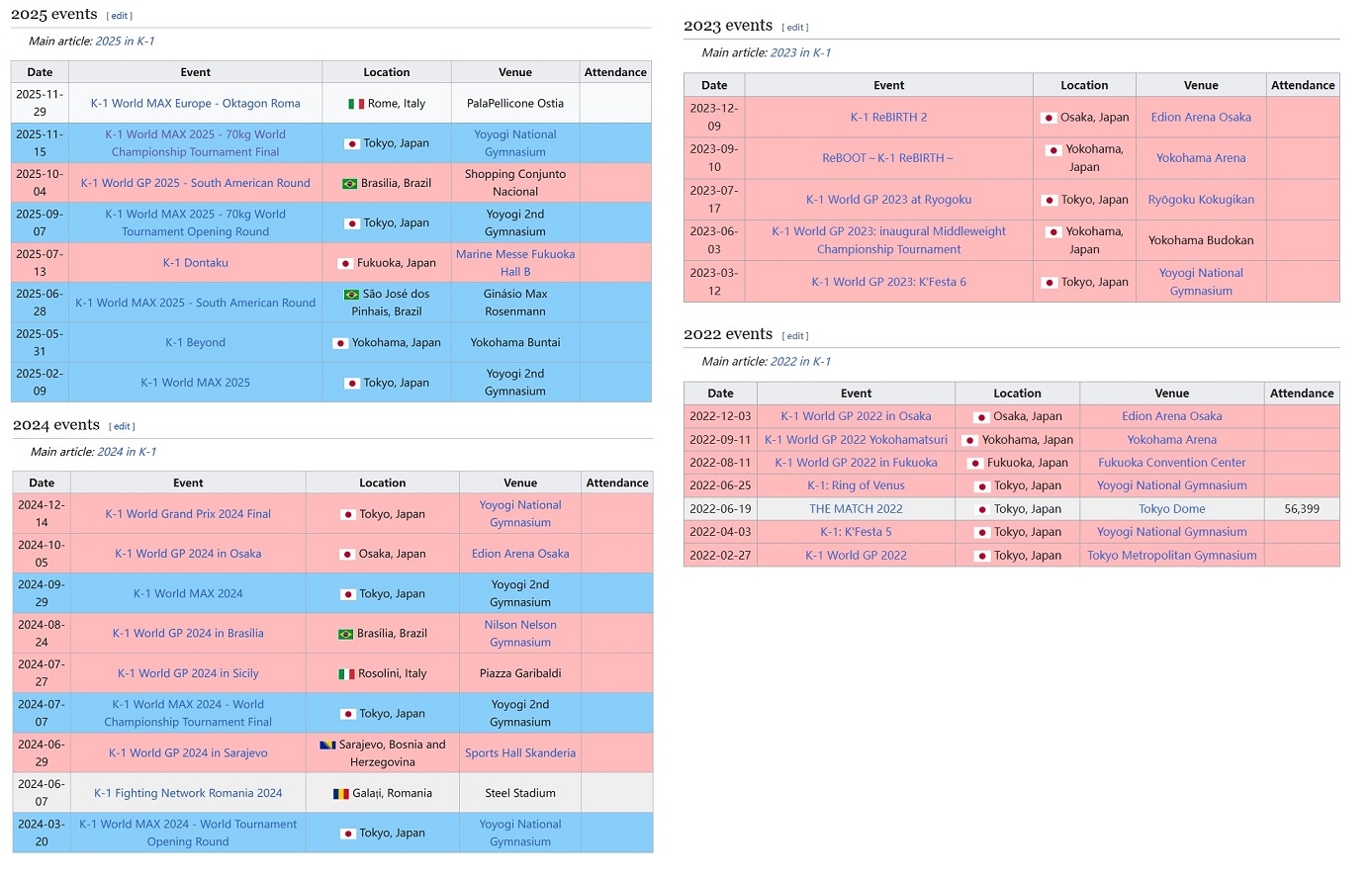This screenshot has height=877, width=1372.
Task: Click the Italy flag next to Rome
Action: [x=356, y=104]
